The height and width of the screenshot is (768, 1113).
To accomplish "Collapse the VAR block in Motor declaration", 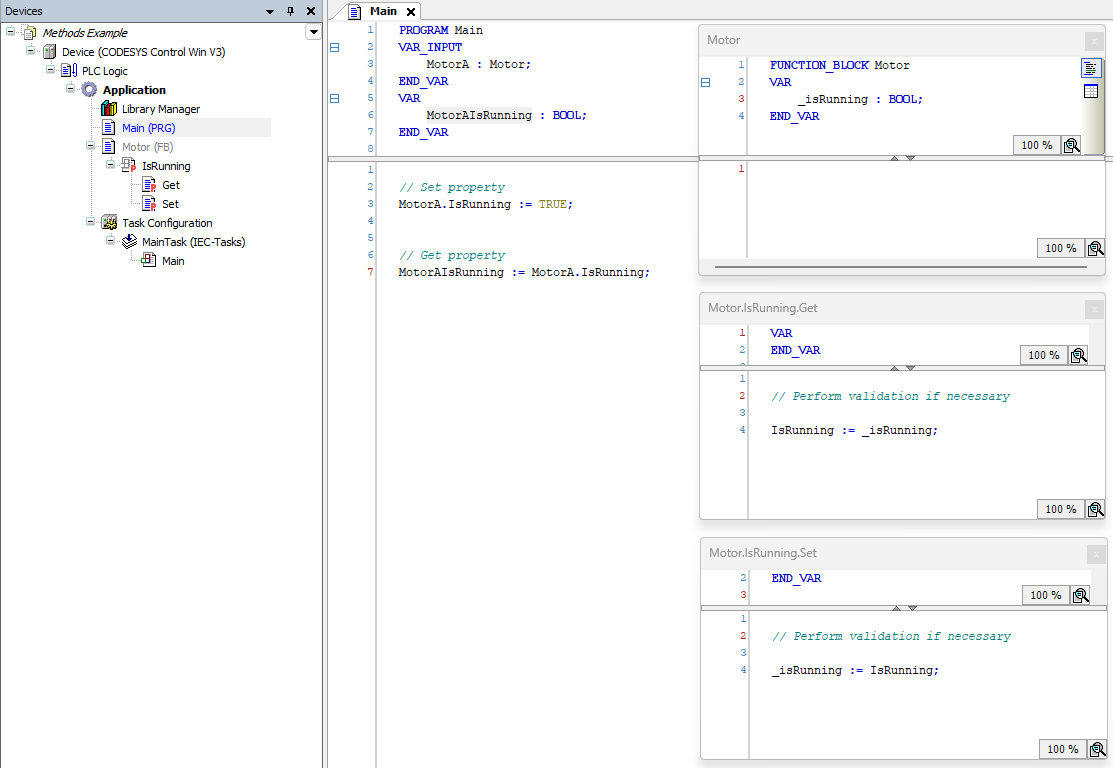I will coord(705,82).
